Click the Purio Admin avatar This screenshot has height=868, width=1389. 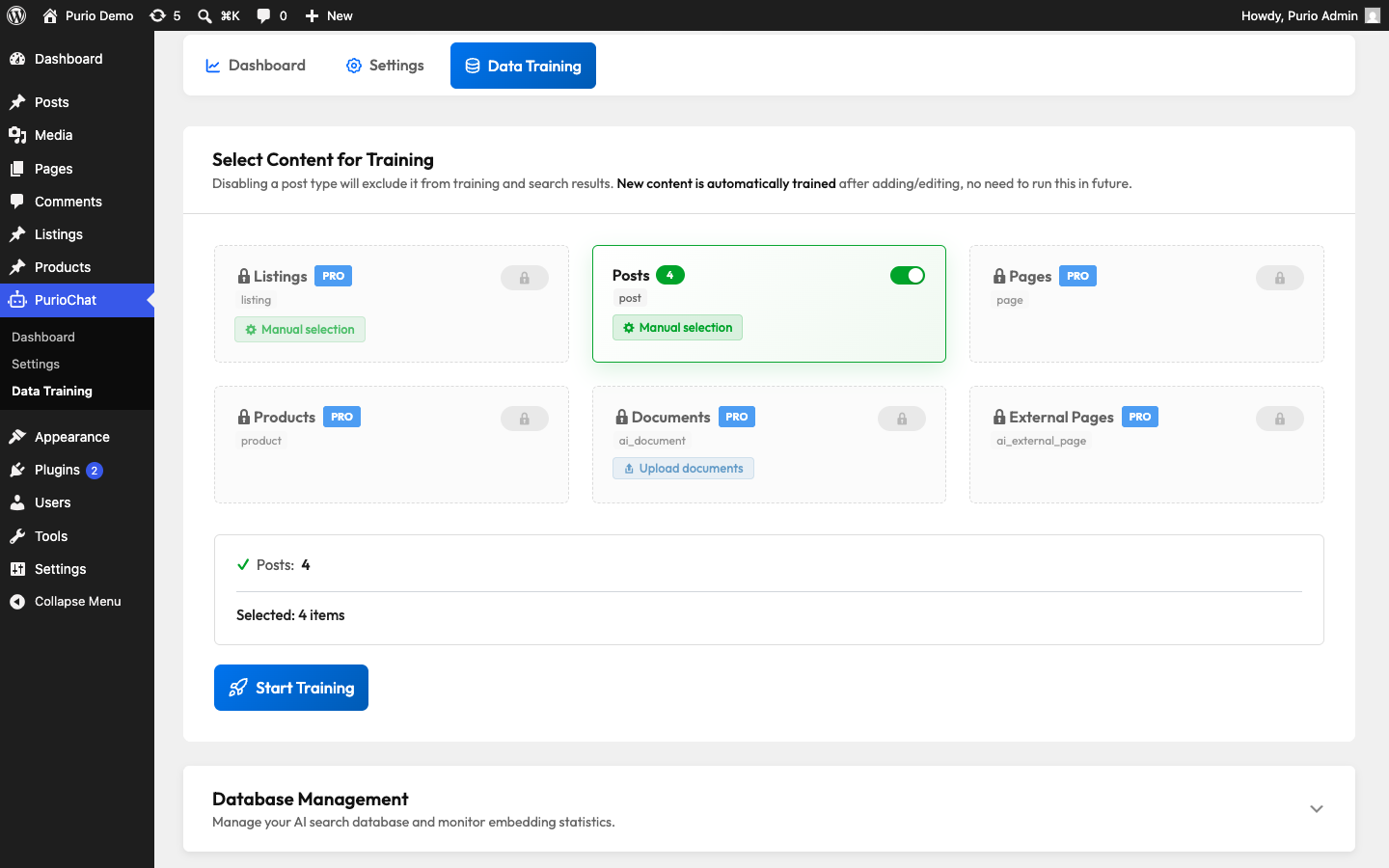(x=1373, y=15)
